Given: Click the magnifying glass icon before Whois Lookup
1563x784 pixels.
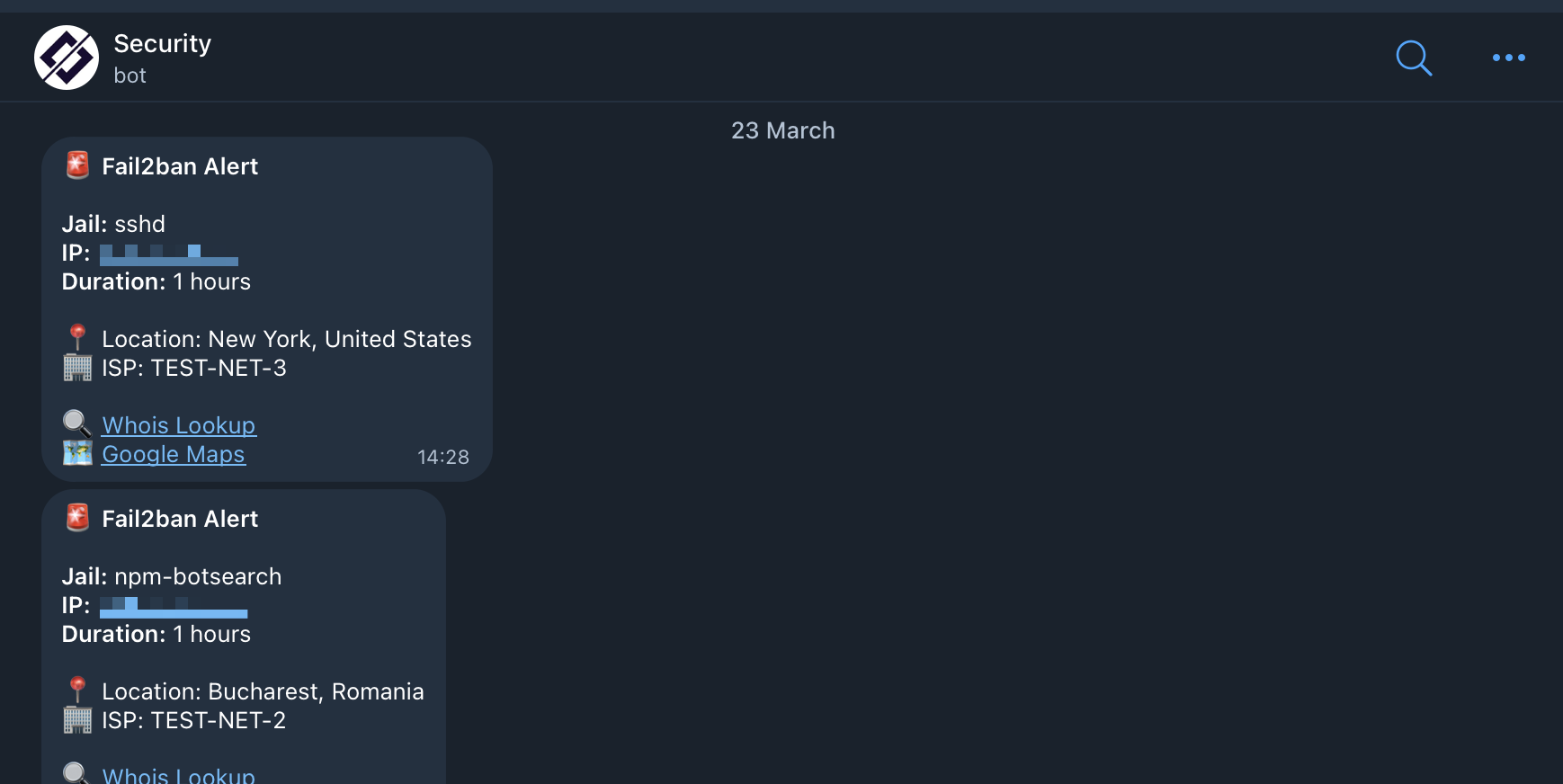Looking at the screenshot, I should [x=76, y=423].
